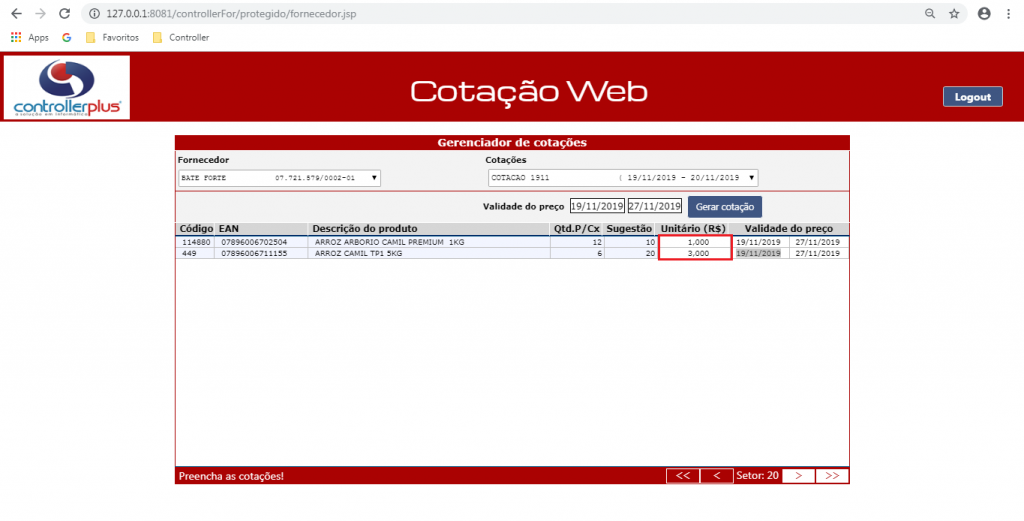1024x521 pixels.
Task: Reload the page with refresh icon
Action: click(65, 14)
